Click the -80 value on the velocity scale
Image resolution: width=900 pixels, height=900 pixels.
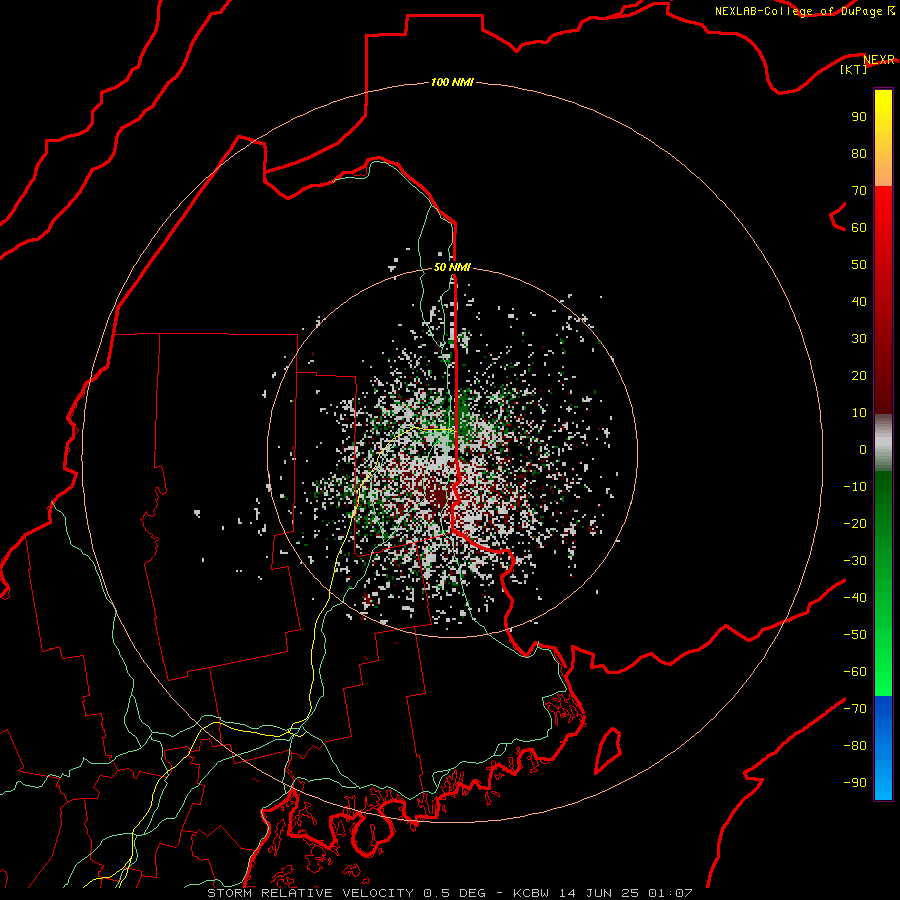coord(855,746)
